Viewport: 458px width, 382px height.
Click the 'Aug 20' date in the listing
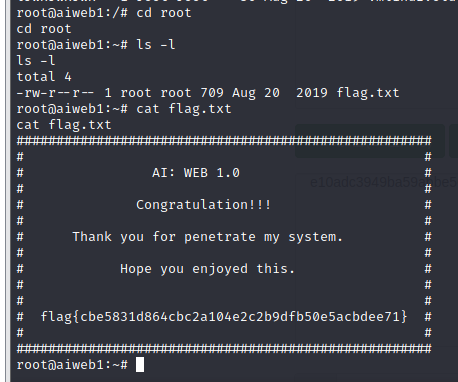(256, 93)
